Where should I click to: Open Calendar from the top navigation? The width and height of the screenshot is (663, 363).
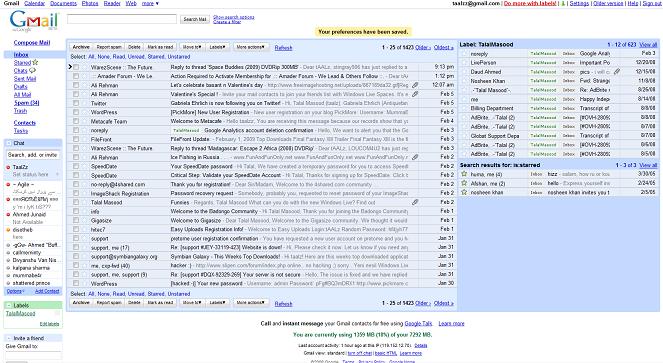point(34,3)
